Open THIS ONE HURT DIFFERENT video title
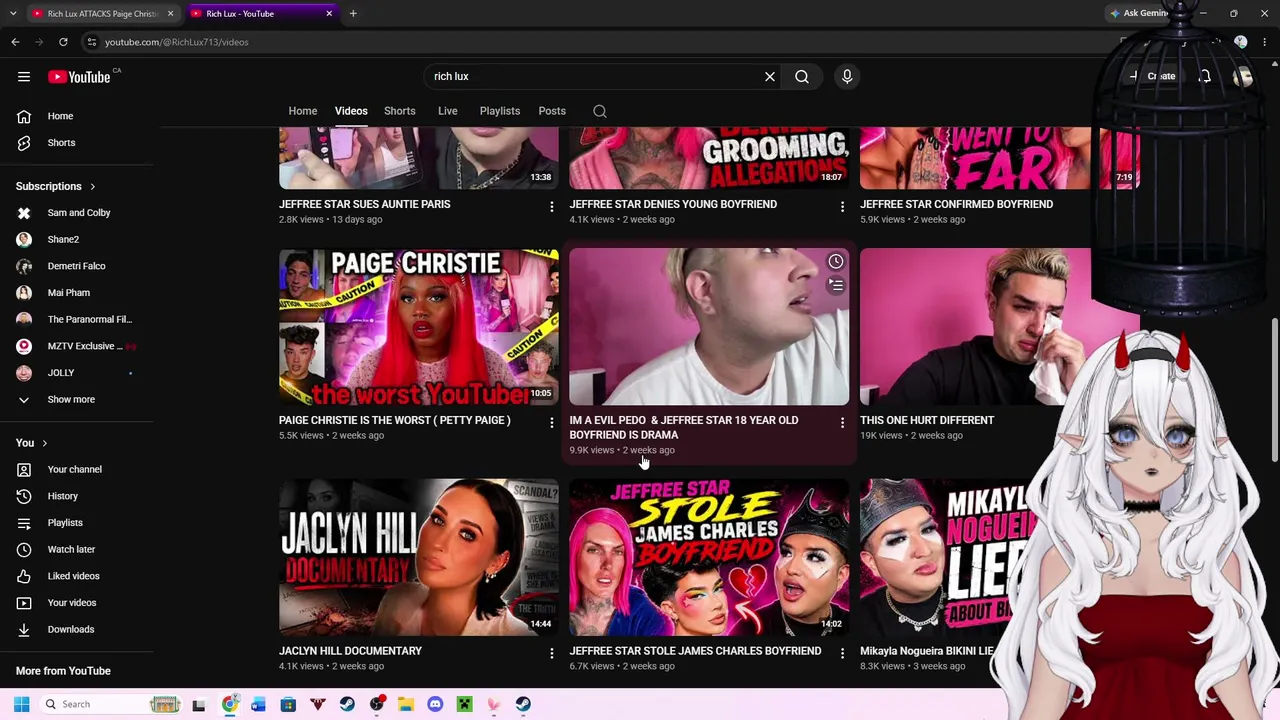The width and height of the screenshot is (1280, 720). click(x=927, y=420)
